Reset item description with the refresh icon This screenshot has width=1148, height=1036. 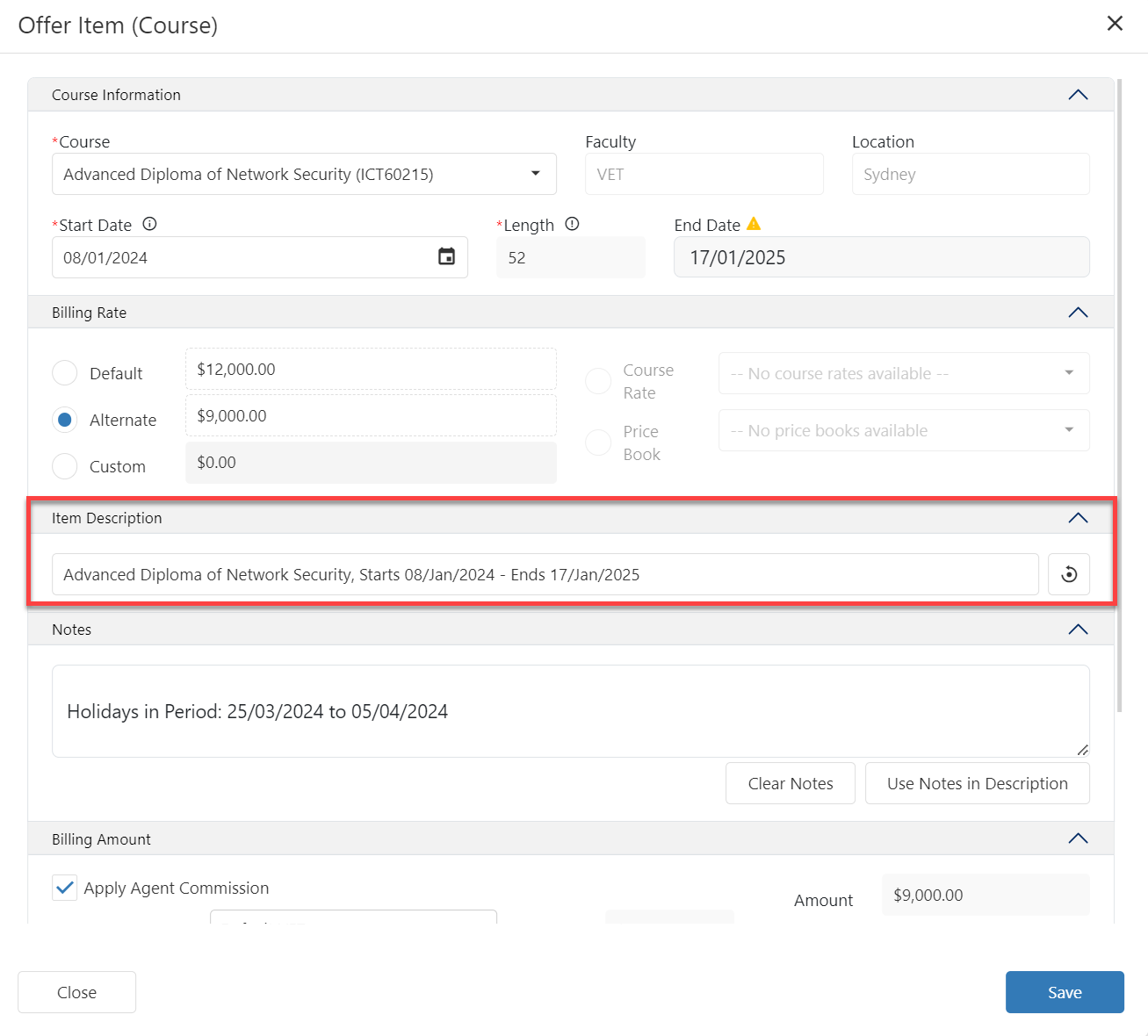tap(1068, 574)
